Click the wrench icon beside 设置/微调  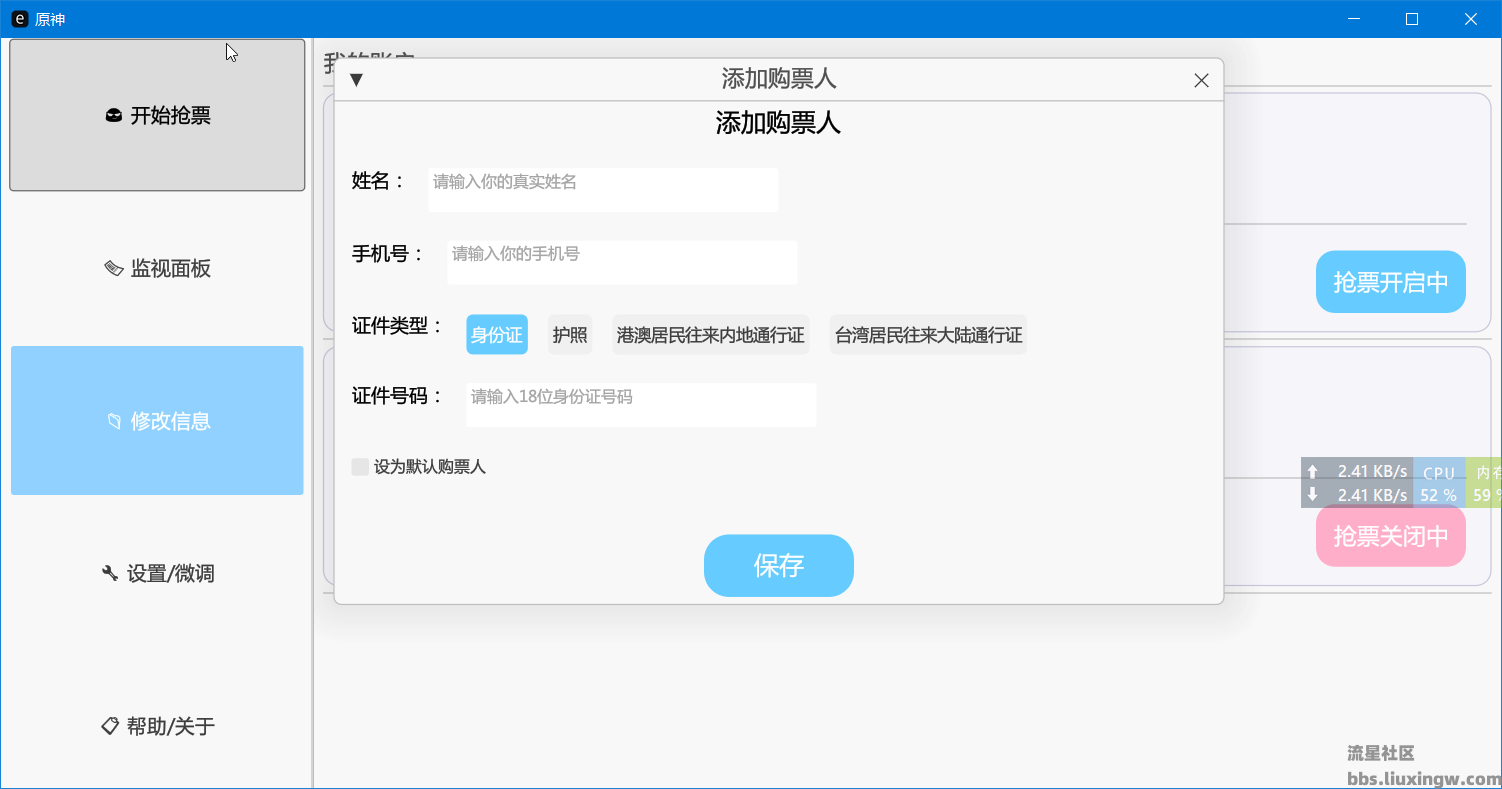pos(110,574)
